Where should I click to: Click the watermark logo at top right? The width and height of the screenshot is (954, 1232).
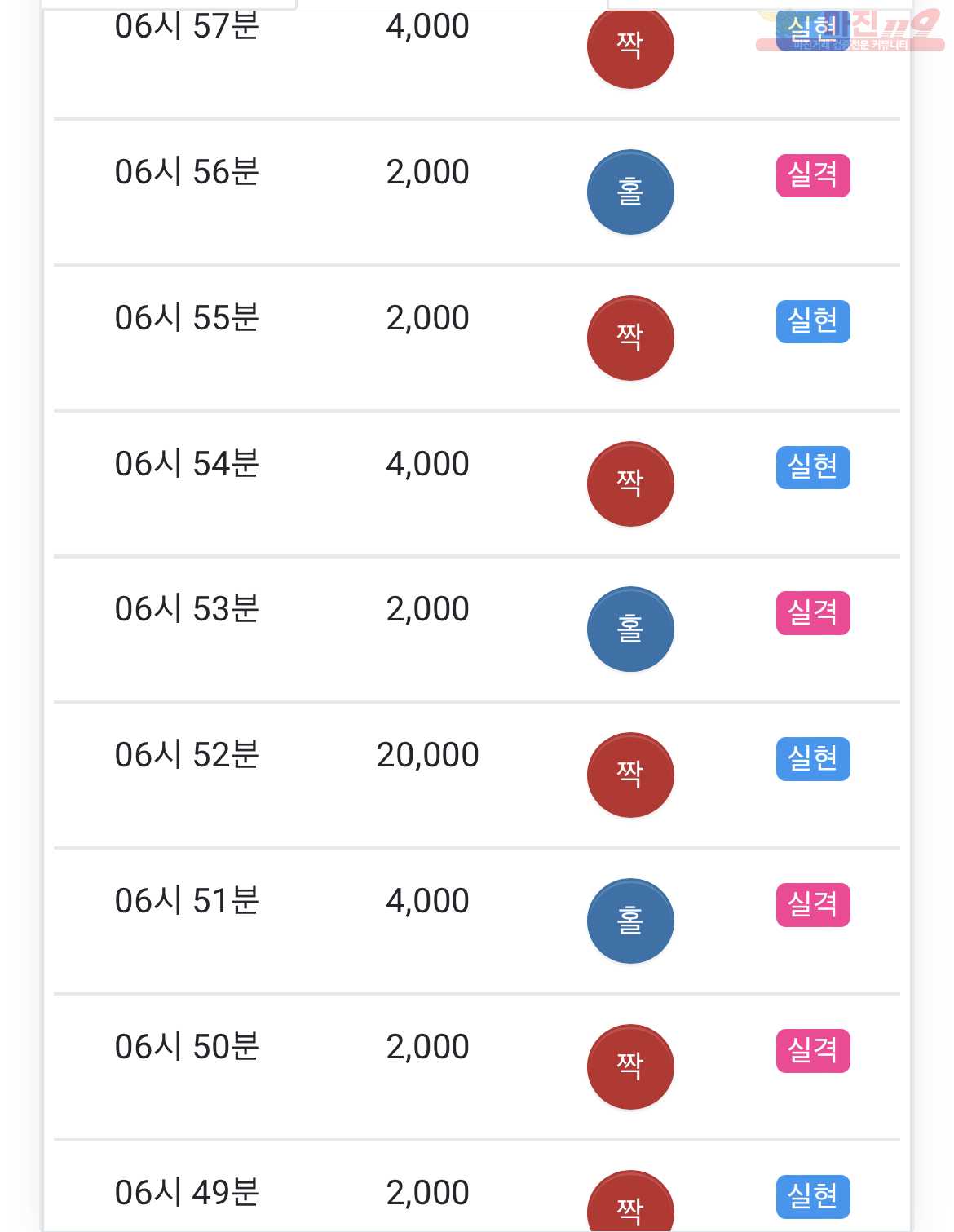(850, 30)
